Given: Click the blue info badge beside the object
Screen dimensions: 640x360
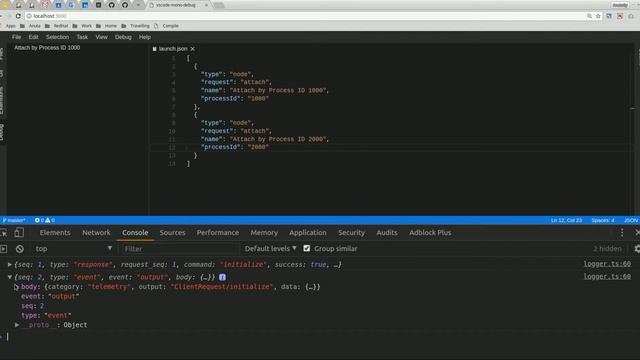Looking at the screenshot, I should click(222, 277).
